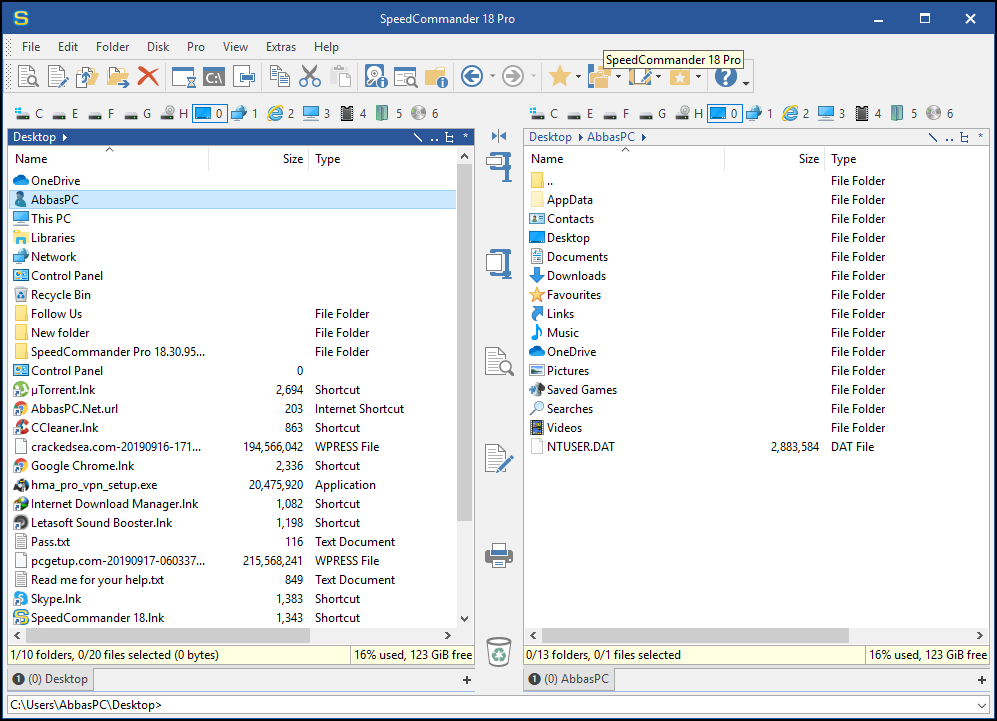The width and height of the screenshot is (997, 721).
Task: Select drive H in left pane drive bar
Action: click(x=174, y=113)
